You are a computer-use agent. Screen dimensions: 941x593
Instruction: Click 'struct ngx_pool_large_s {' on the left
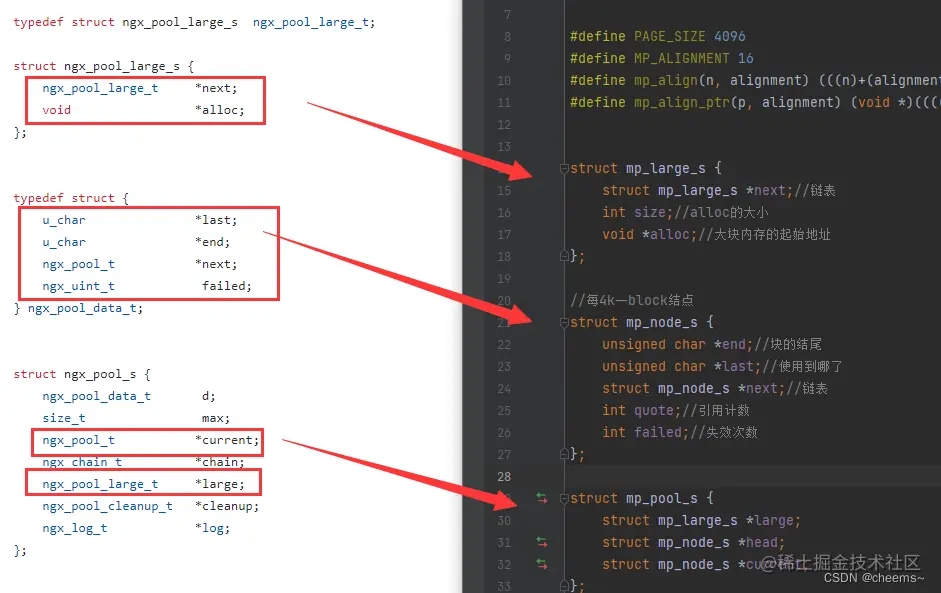[x=103, y=66]
